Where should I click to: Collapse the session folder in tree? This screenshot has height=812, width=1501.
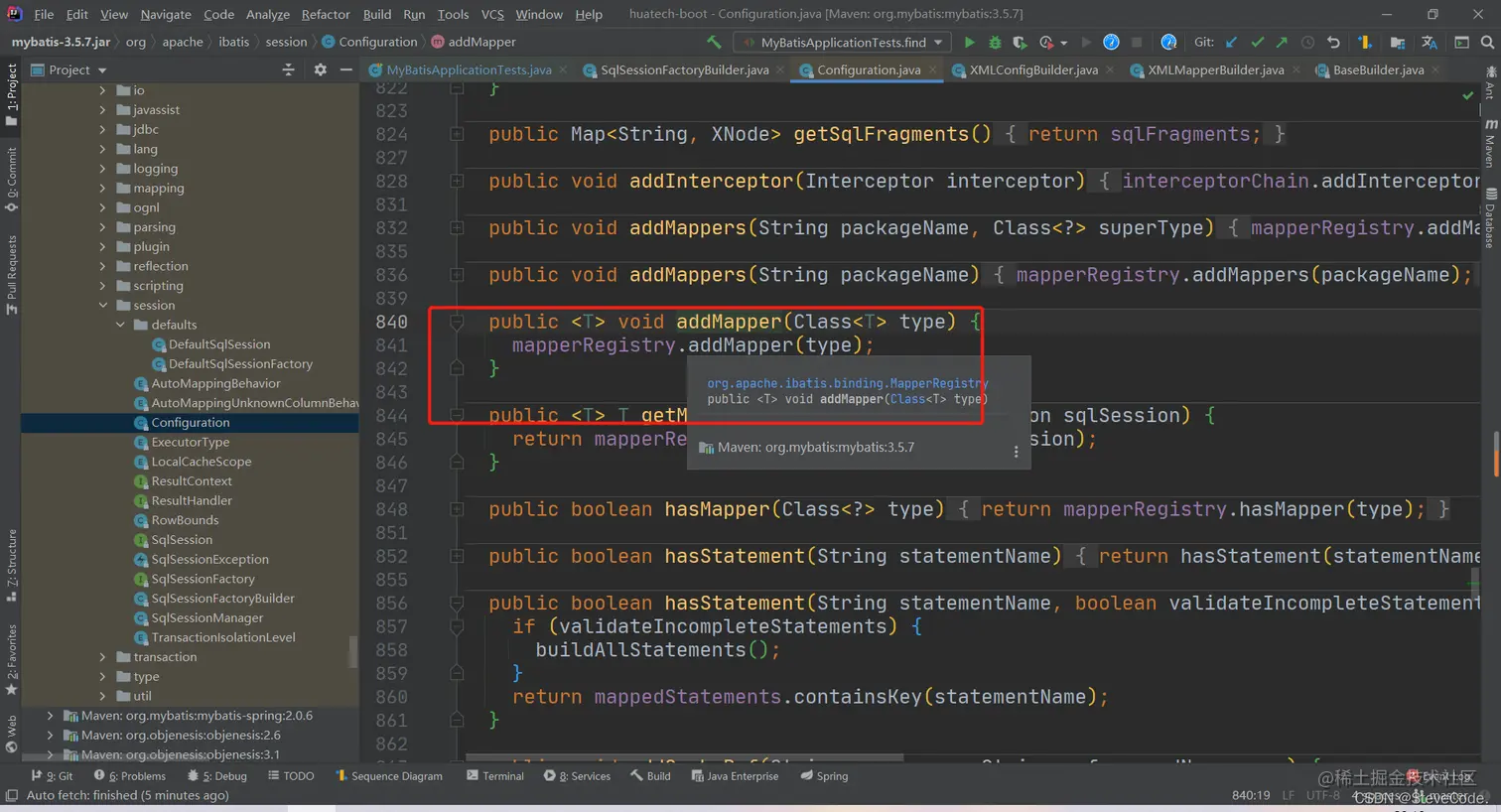click(103, 305)
